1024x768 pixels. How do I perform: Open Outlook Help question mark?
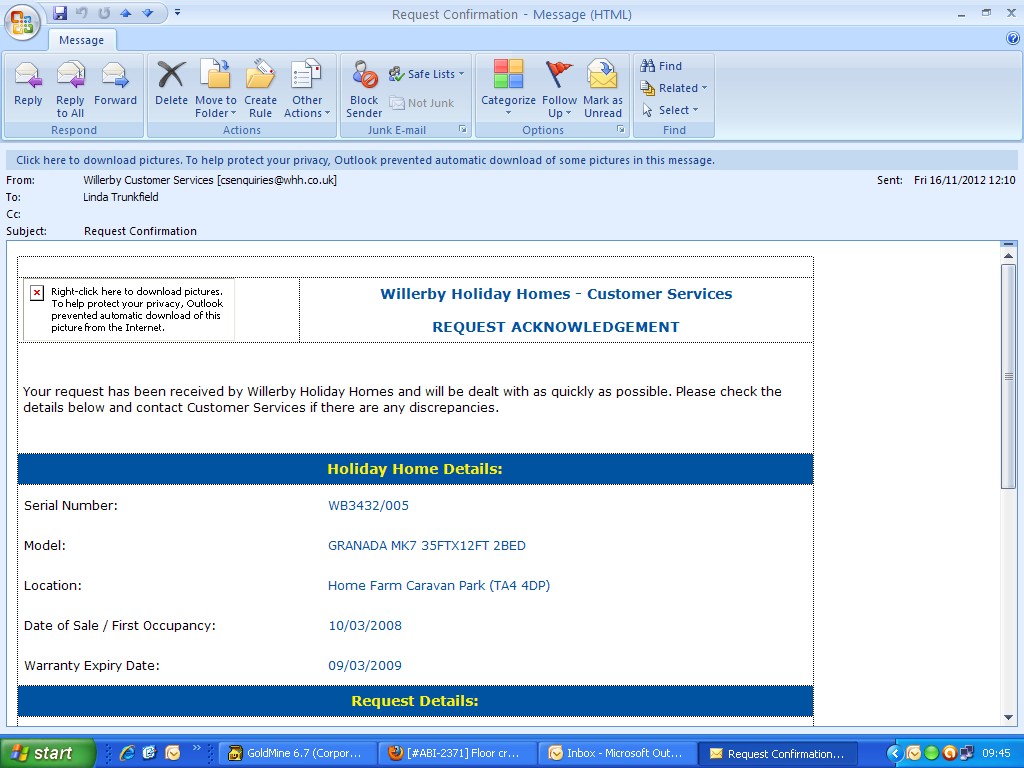point(1013,39)
